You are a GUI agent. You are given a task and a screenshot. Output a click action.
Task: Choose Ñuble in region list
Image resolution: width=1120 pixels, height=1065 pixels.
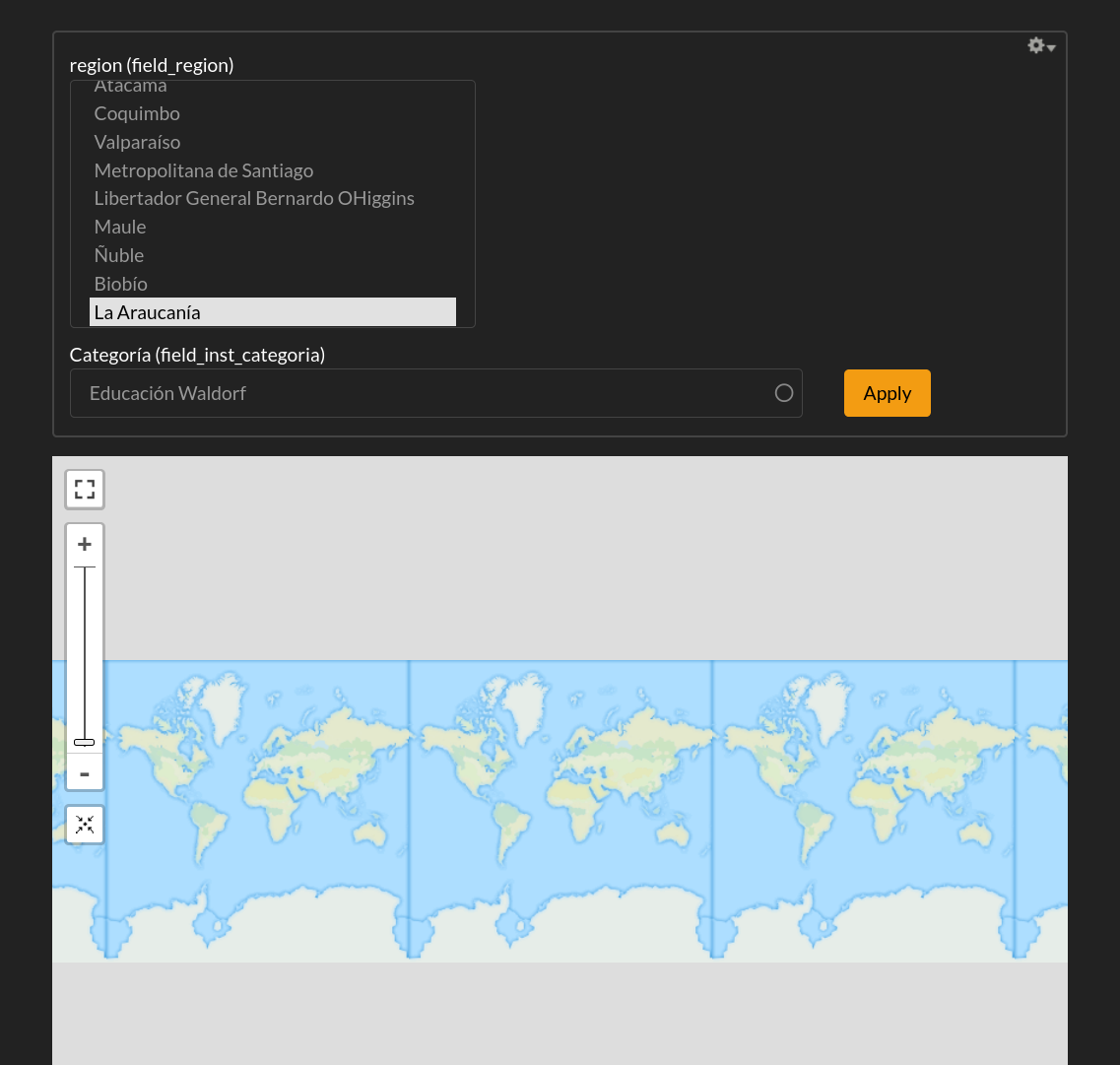pos(119,255)
